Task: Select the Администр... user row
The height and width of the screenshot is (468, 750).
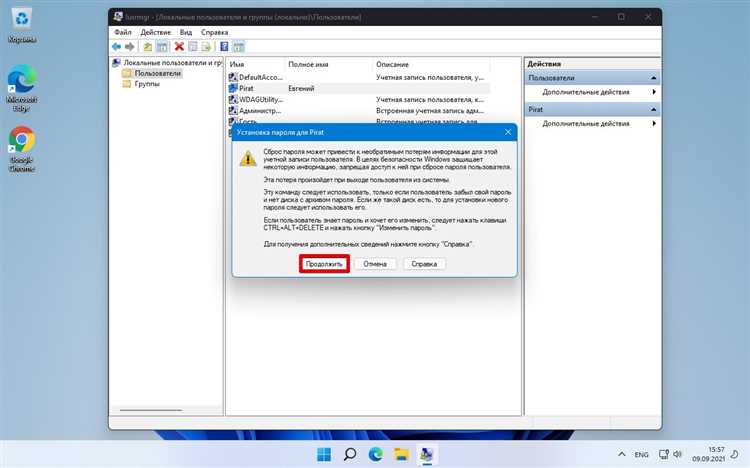Action: click(358, 111)
